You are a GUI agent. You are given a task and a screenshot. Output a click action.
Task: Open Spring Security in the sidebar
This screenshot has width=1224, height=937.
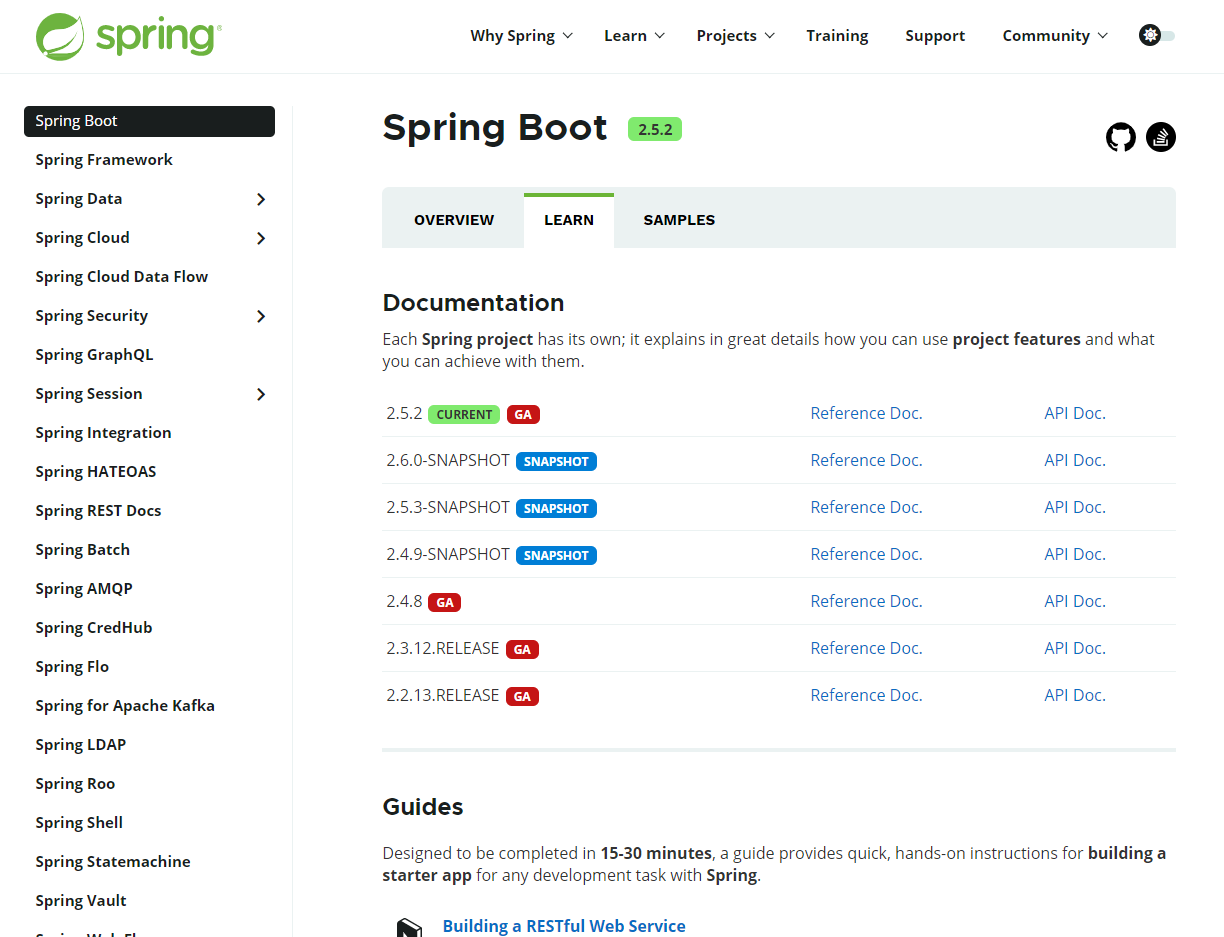[x=92, y=316]
